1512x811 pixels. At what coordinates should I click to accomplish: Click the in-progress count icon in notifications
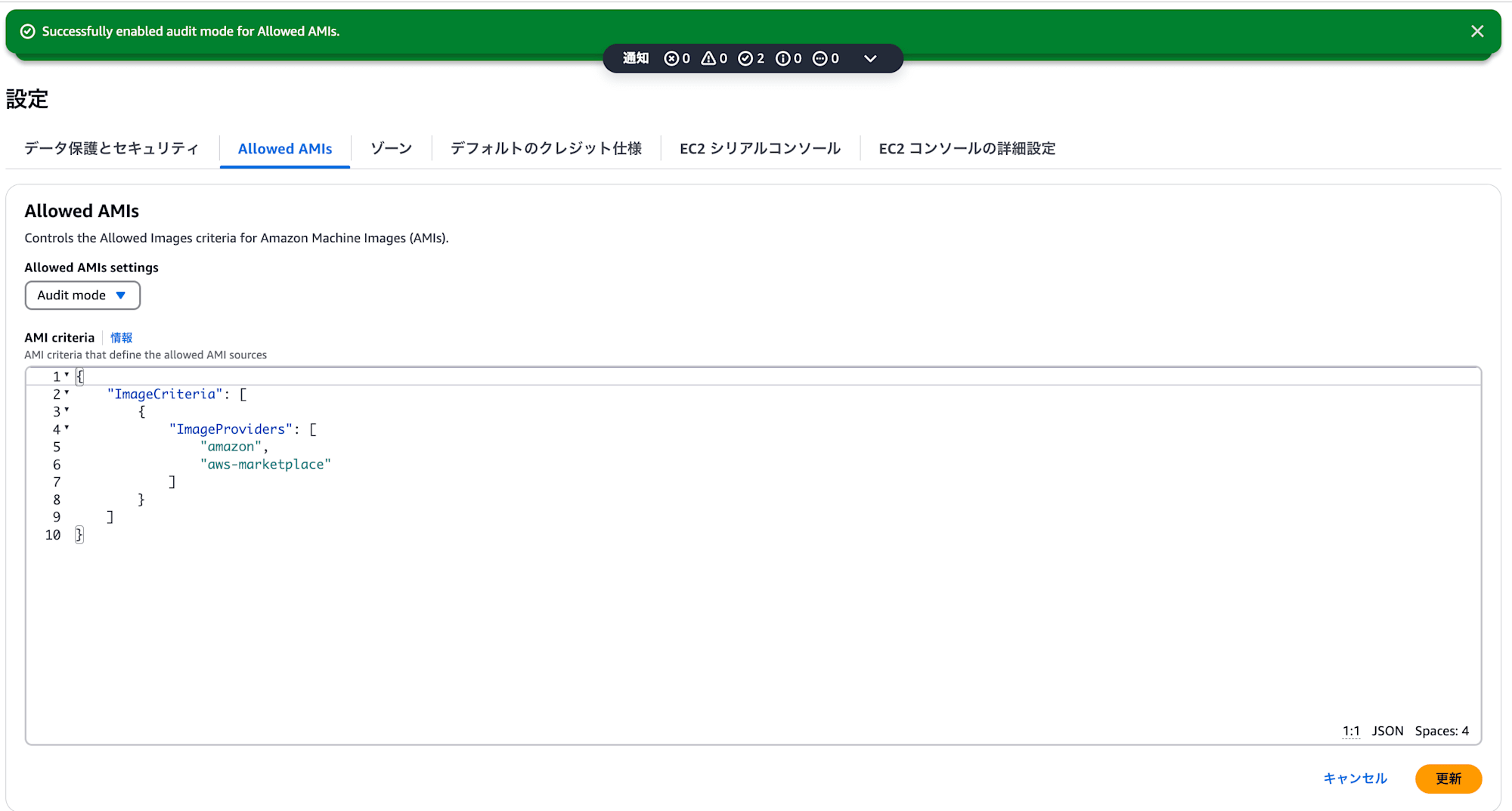[820, 58]
